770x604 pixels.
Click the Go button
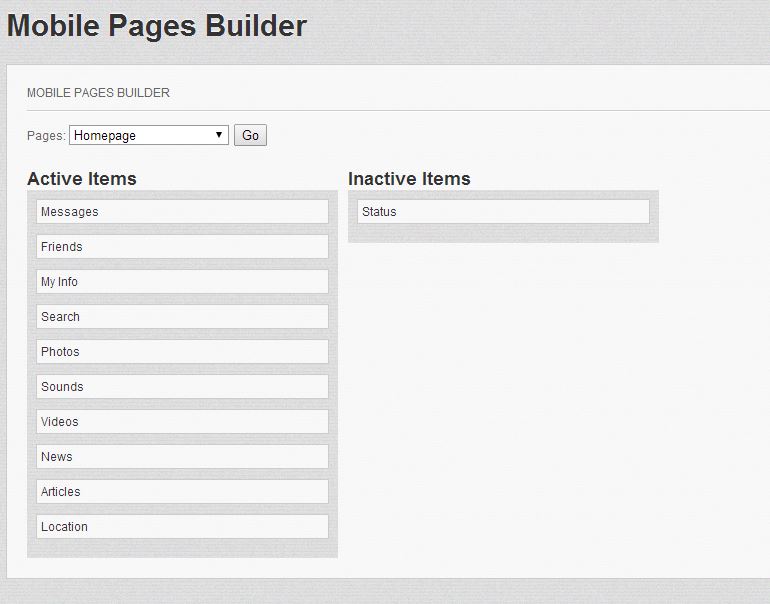pos(250,135)
